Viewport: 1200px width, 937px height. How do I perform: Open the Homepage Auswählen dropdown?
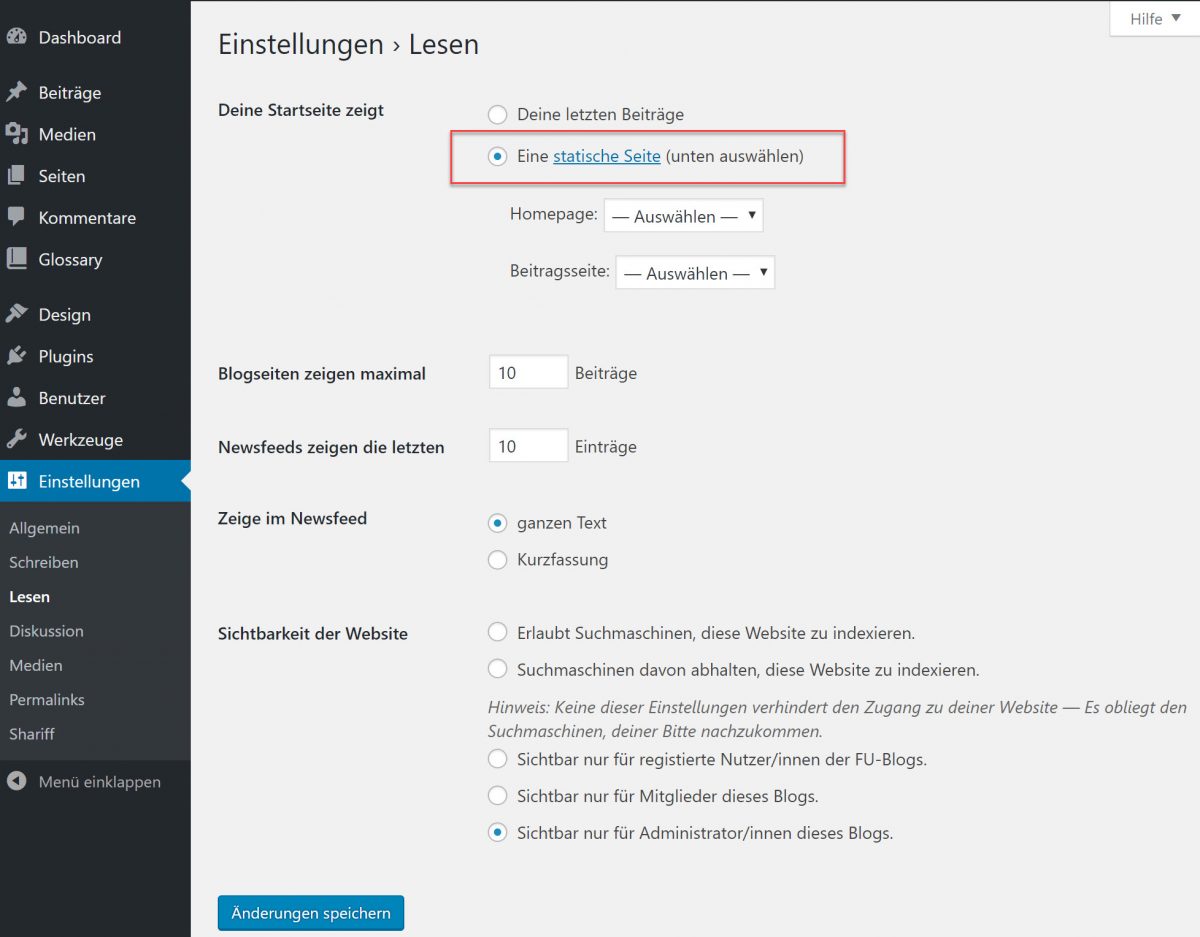pos(683,214)
